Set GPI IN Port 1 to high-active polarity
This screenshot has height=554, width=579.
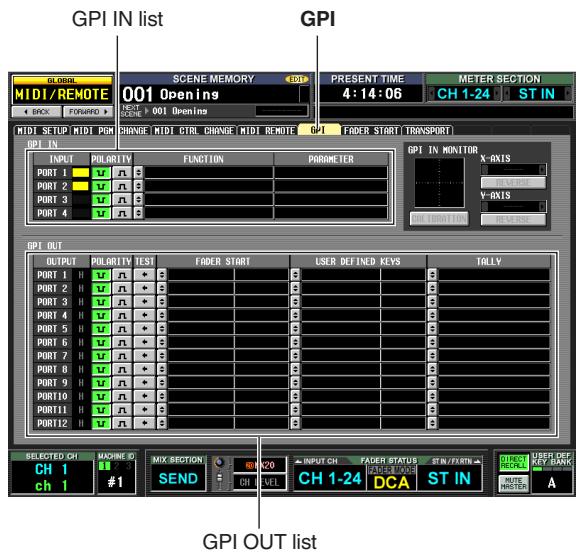122,173
